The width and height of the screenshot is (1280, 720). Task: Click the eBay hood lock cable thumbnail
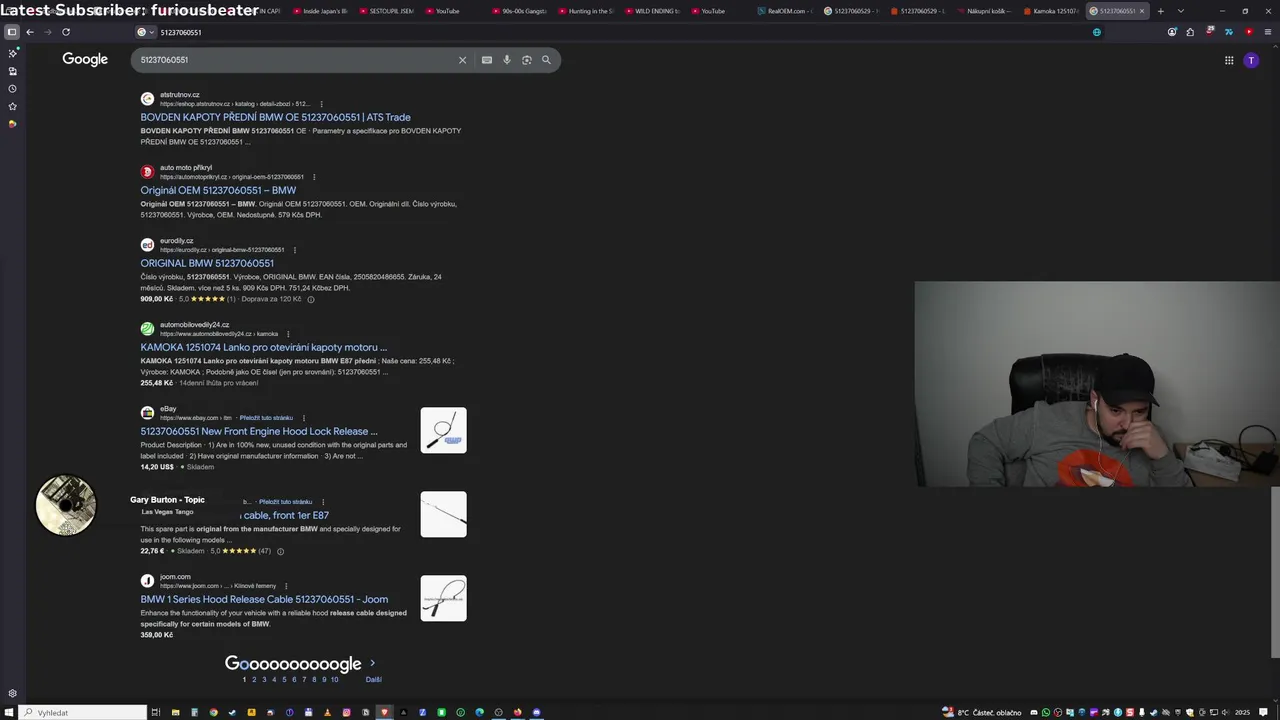pyautogui.click(x=443, y=430)
